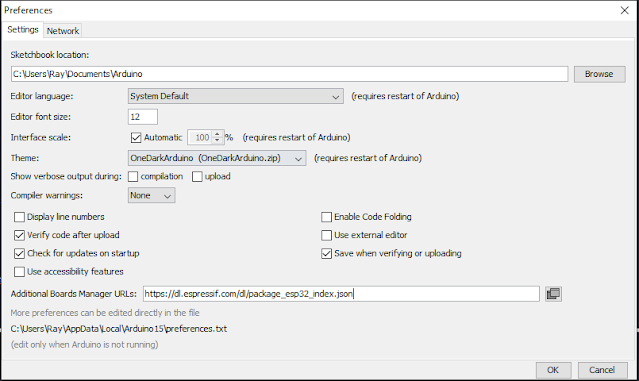Open the Compiler warnings dropdown
The width and height of the screenshot is (639, 381).
coord(152,196)
